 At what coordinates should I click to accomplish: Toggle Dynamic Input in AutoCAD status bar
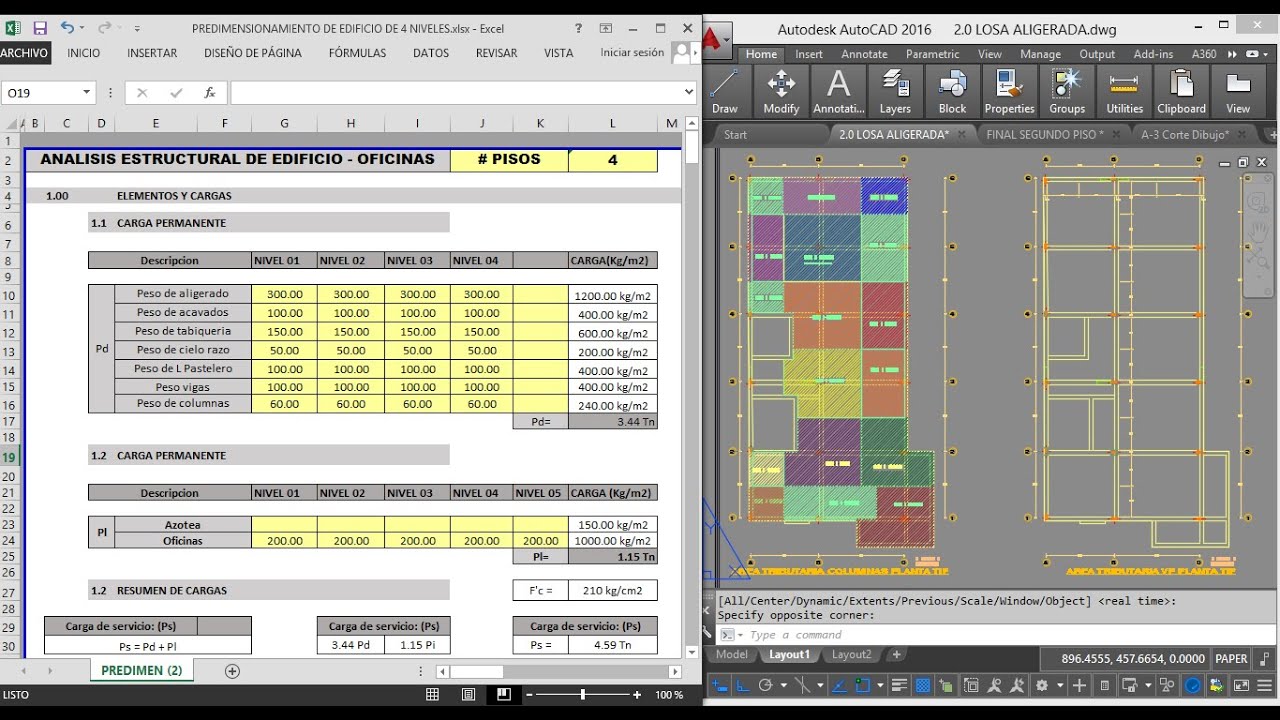720,685
